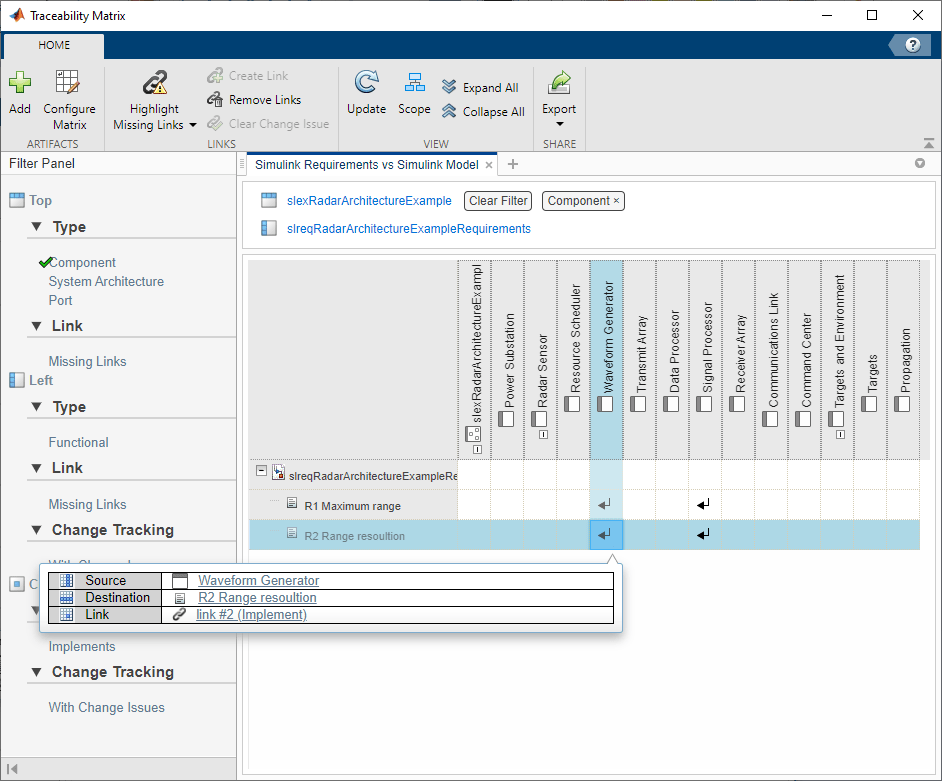Click the slexRadarArchitectureExample artifact icon
Viewport: 942px width, 781px height.
[269, 200]
